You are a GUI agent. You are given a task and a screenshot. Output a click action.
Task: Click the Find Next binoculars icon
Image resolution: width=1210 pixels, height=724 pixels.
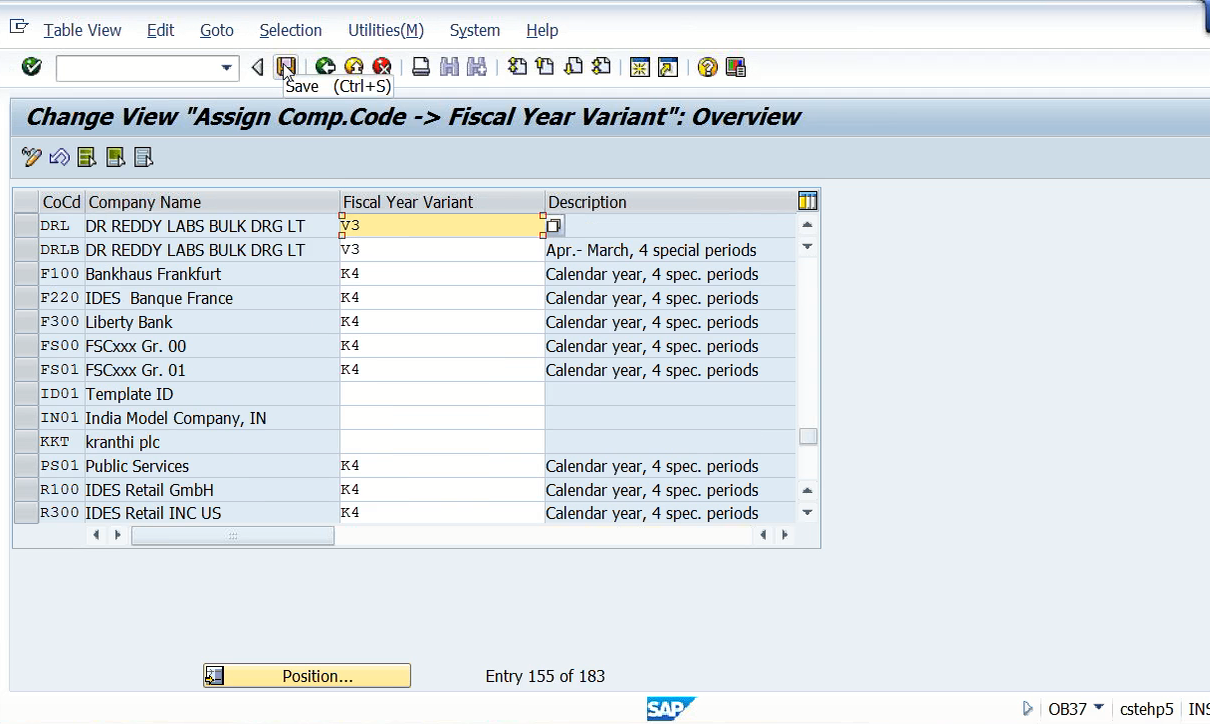click(x=477, y=67)
